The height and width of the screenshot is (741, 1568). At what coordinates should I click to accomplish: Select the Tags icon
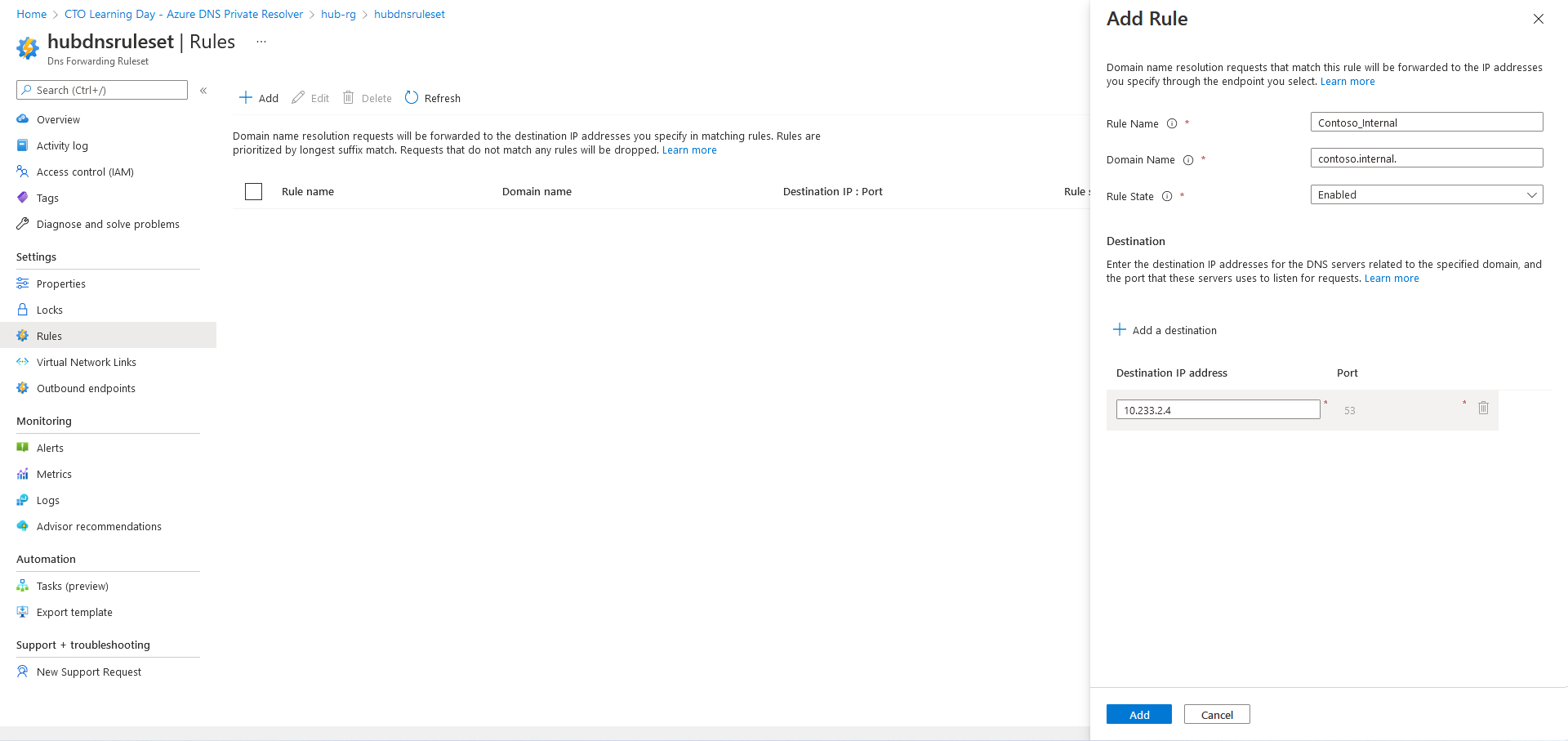(23, 198)
